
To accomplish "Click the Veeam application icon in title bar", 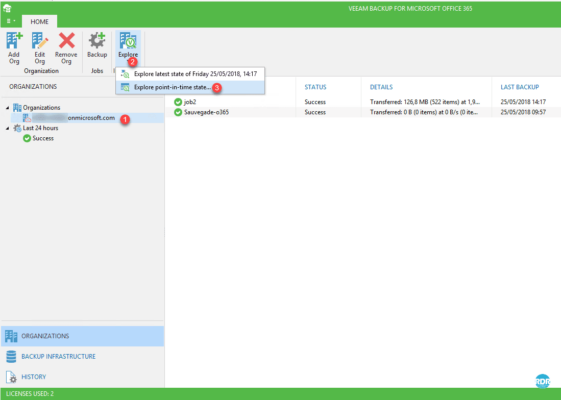I will (x=7, y=8).
